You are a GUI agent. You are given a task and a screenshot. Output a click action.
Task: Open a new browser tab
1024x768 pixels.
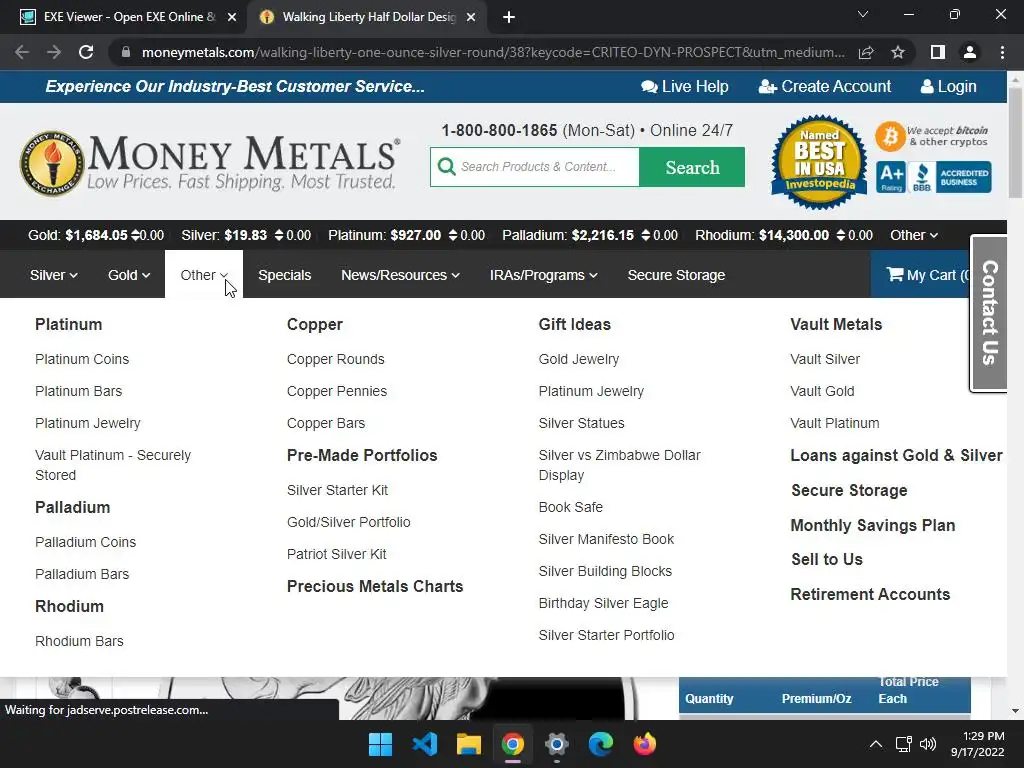[509, 17]
